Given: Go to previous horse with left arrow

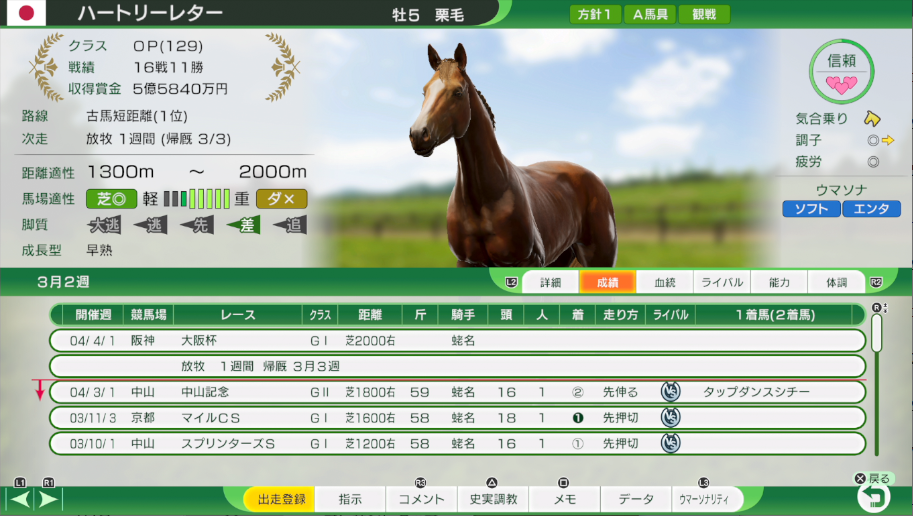Looking at the screenshot, I should [x=20, y=498].
